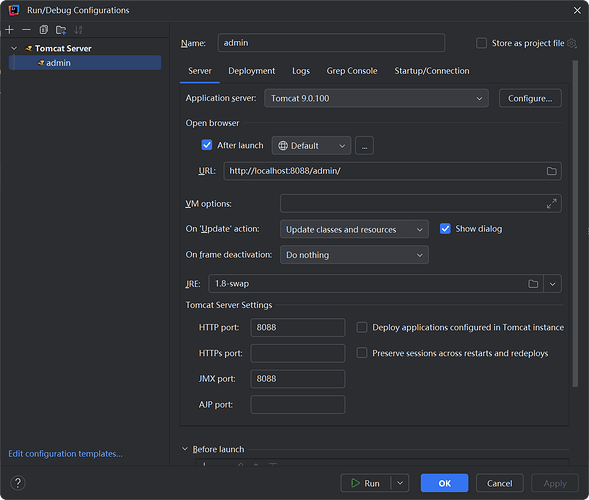Switch to the Startup/Connection tab
Image resolution: width=589 pixels, height=500 pixels.
tap(432, 71)
